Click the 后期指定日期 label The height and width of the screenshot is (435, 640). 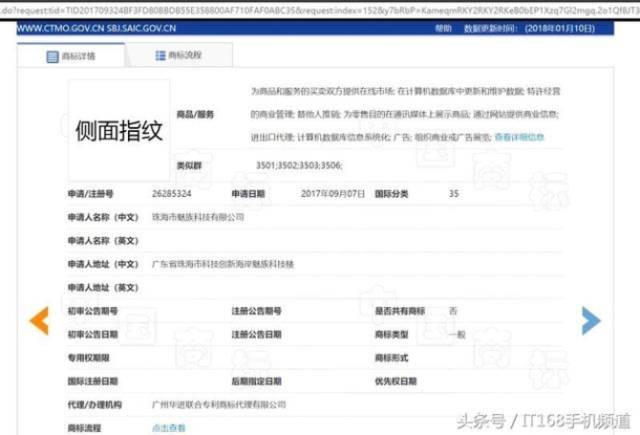[256, 381]
